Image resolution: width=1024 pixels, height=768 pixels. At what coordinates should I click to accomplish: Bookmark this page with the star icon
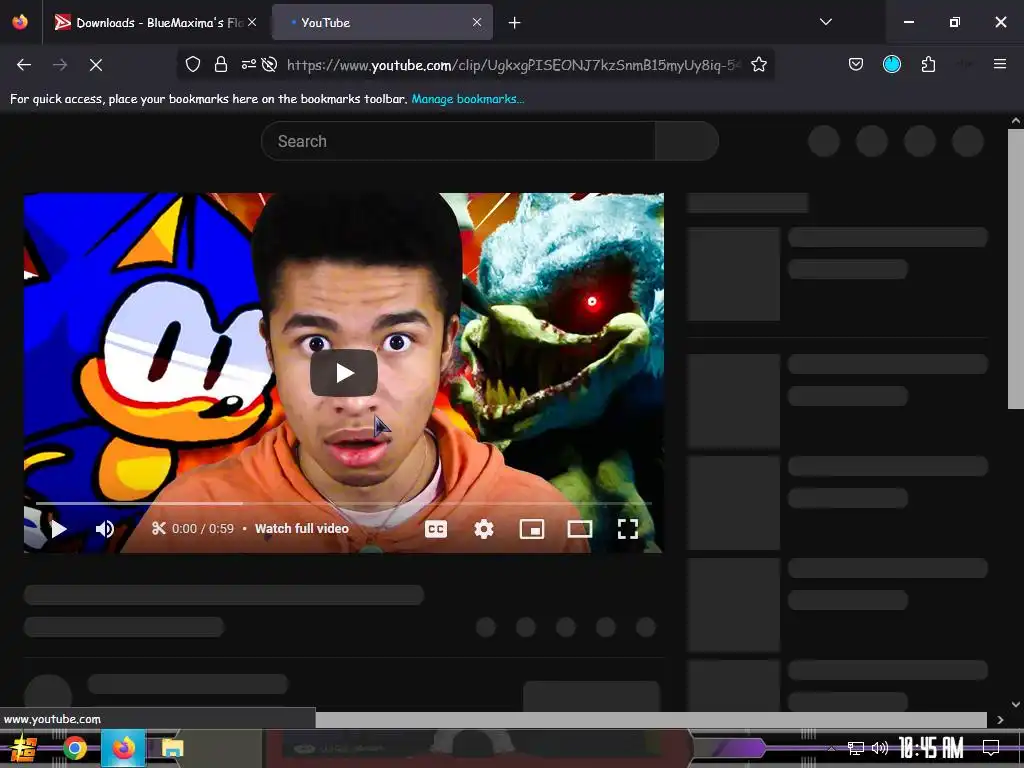tap(758, 64)
